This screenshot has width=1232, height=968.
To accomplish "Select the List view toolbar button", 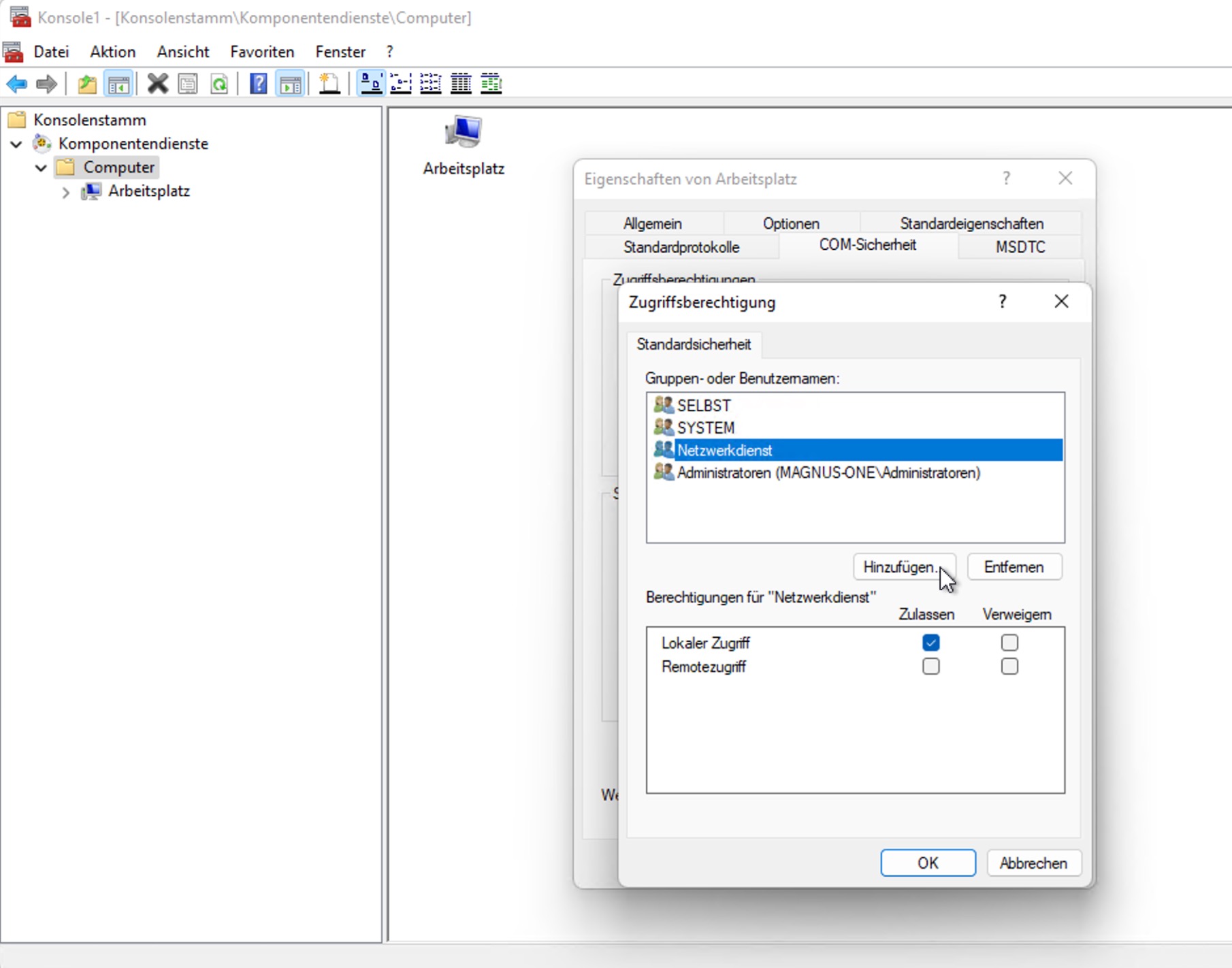I will tap(431, 84).
